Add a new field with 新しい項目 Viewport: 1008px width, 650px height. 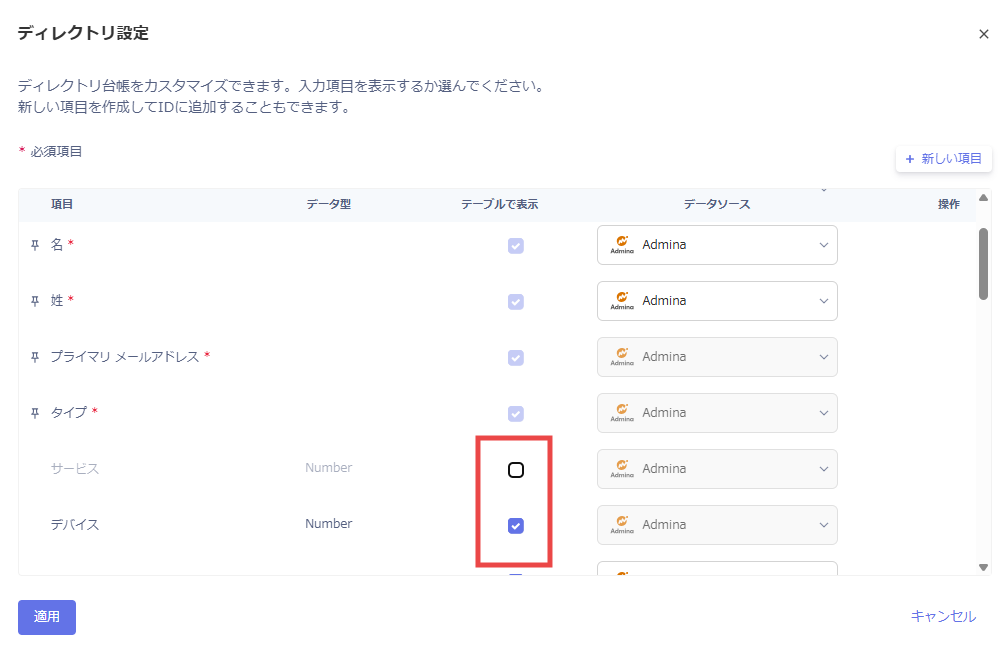(944, 159)
